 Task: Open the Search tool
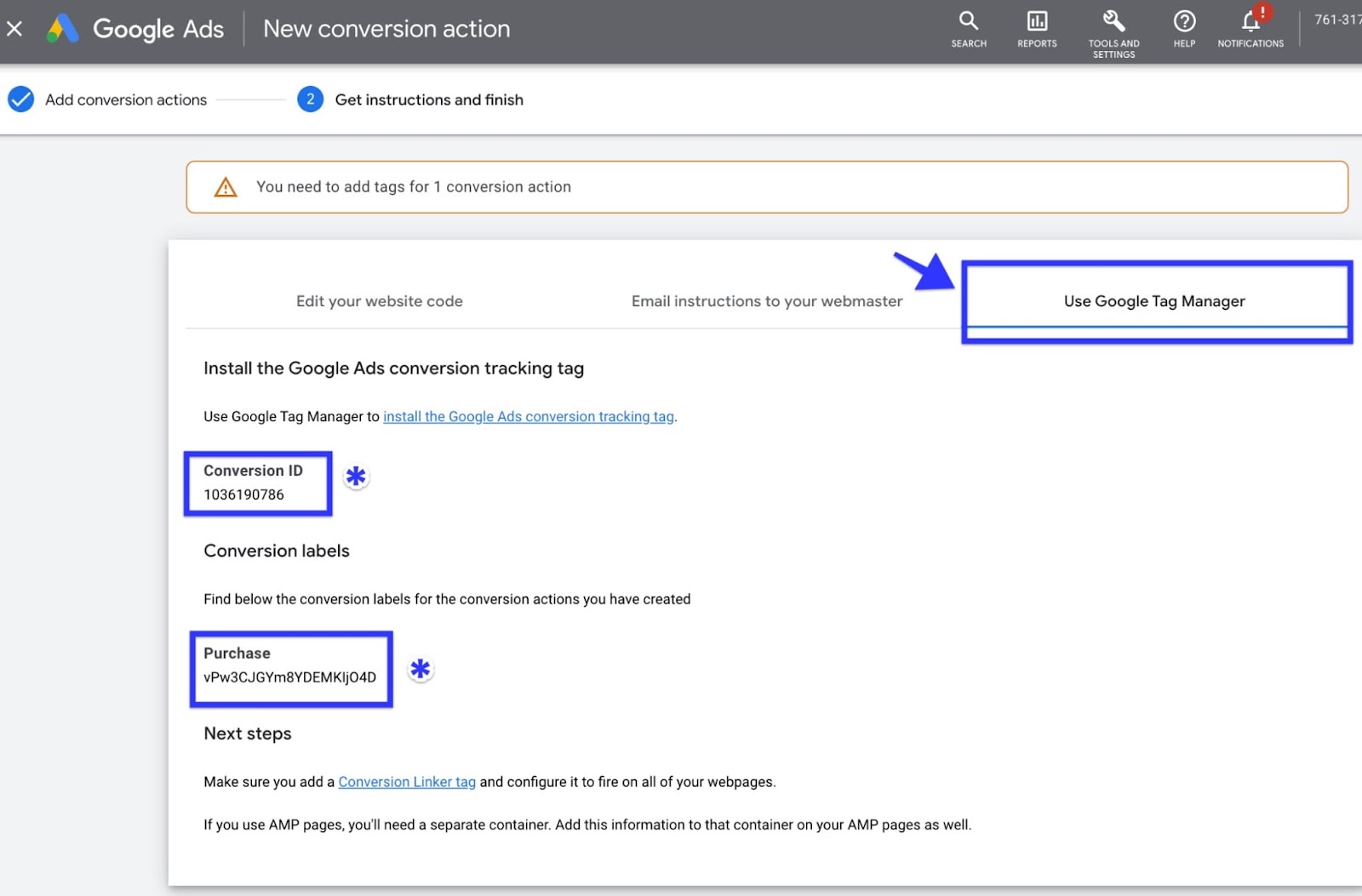click(x=969, y=30)
